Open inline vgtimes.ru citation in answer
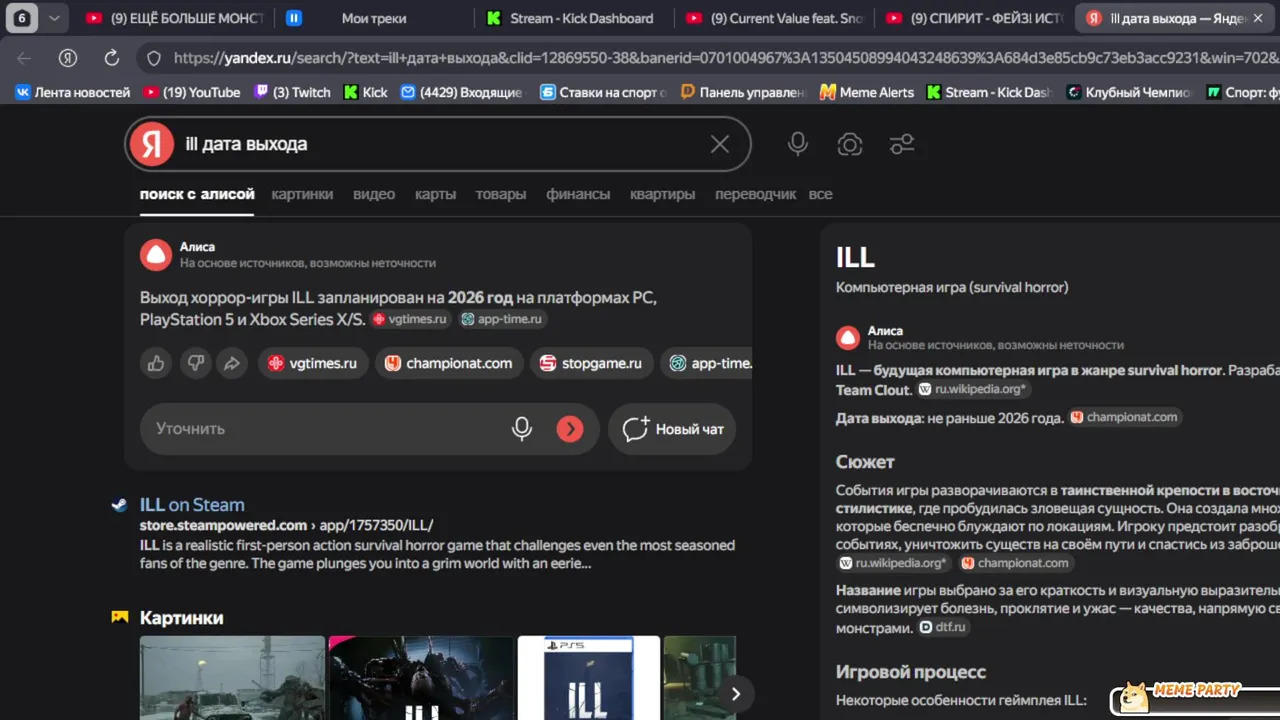The image size is (1280, 720). pyautogui.click(x=411, y=319)
